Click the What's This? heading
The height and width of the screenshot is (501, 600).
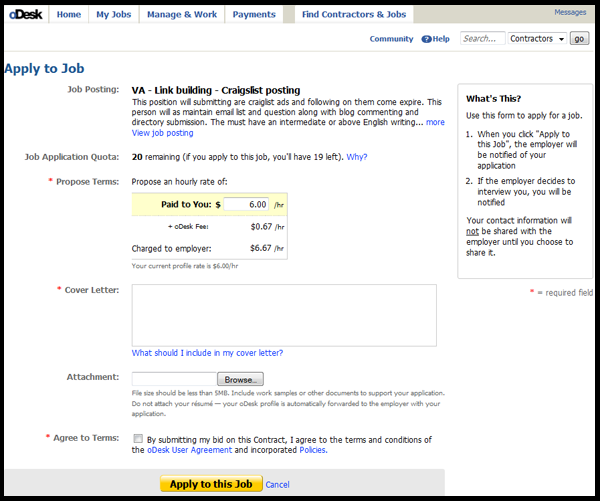click(x=493, y=99)
